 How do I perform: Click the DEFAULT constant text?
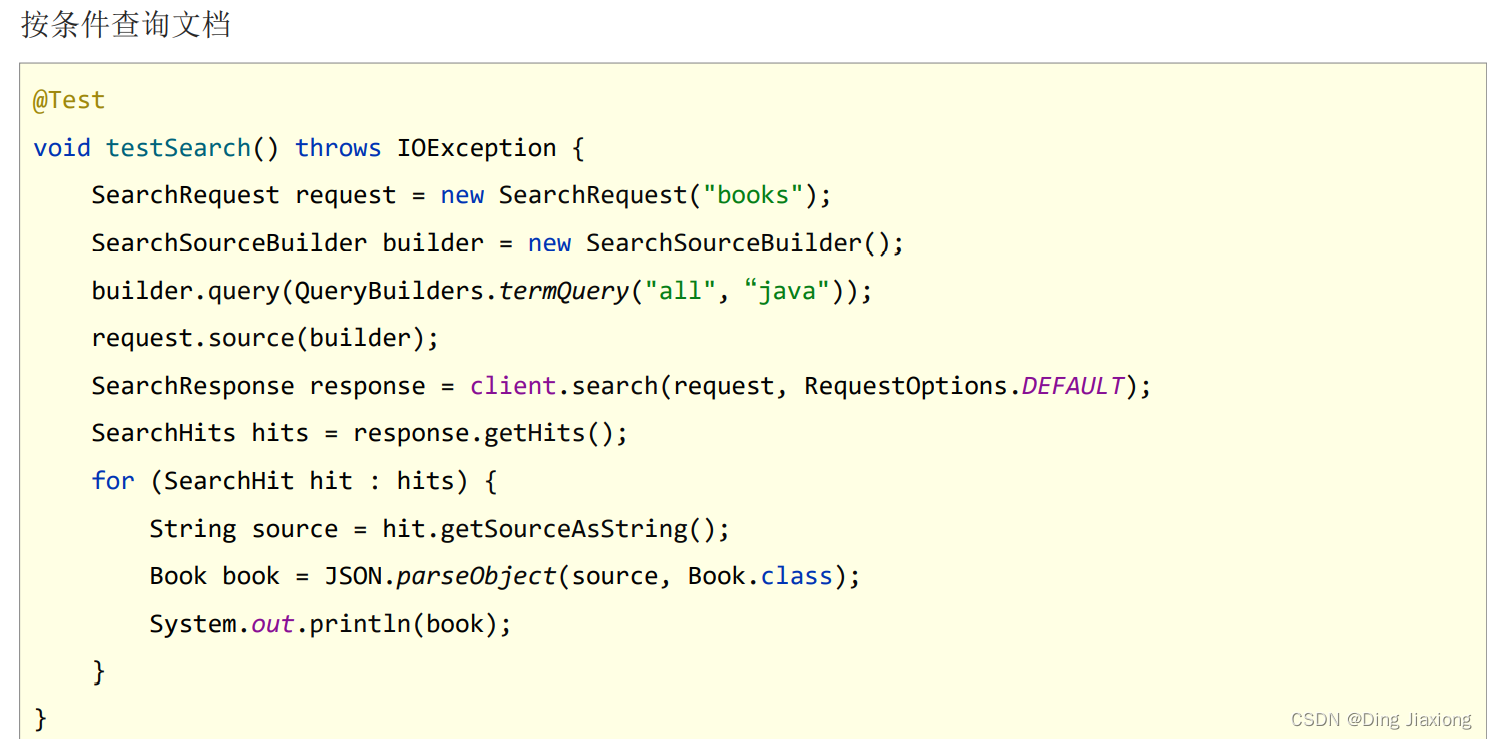(x=1073, y=386)
